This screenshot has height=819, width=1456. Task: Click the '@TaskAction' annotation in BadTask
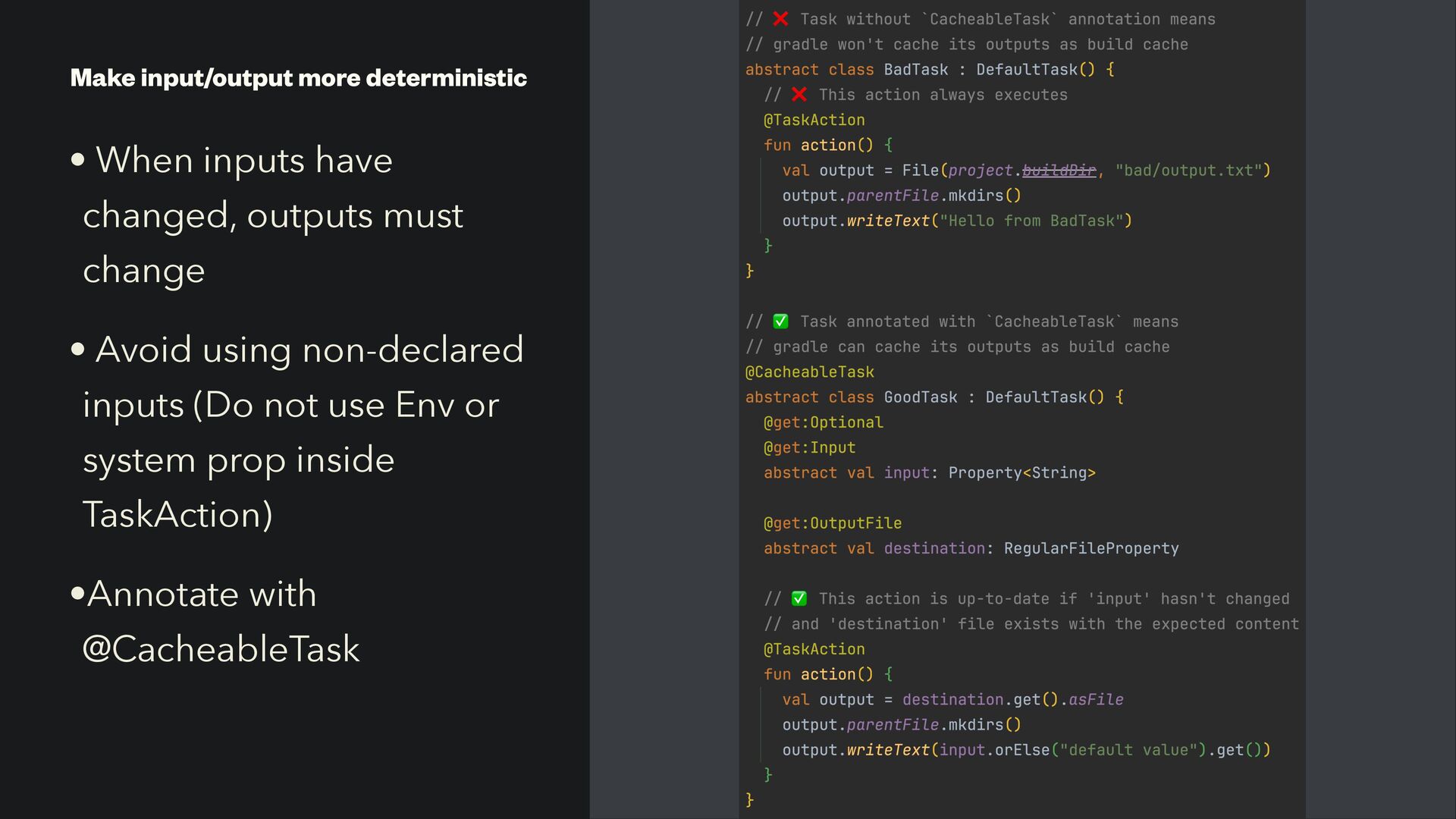click(814, 120)
